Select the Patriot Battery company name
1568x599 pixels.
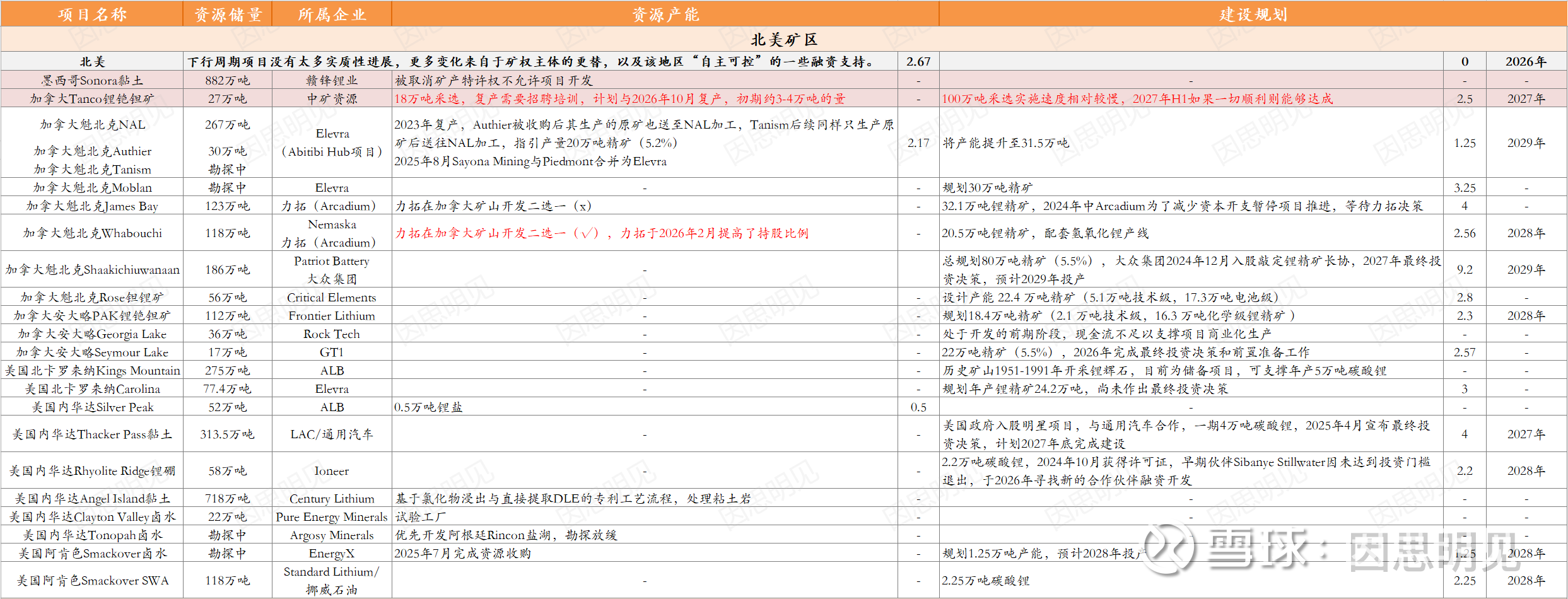pos(332,260)
